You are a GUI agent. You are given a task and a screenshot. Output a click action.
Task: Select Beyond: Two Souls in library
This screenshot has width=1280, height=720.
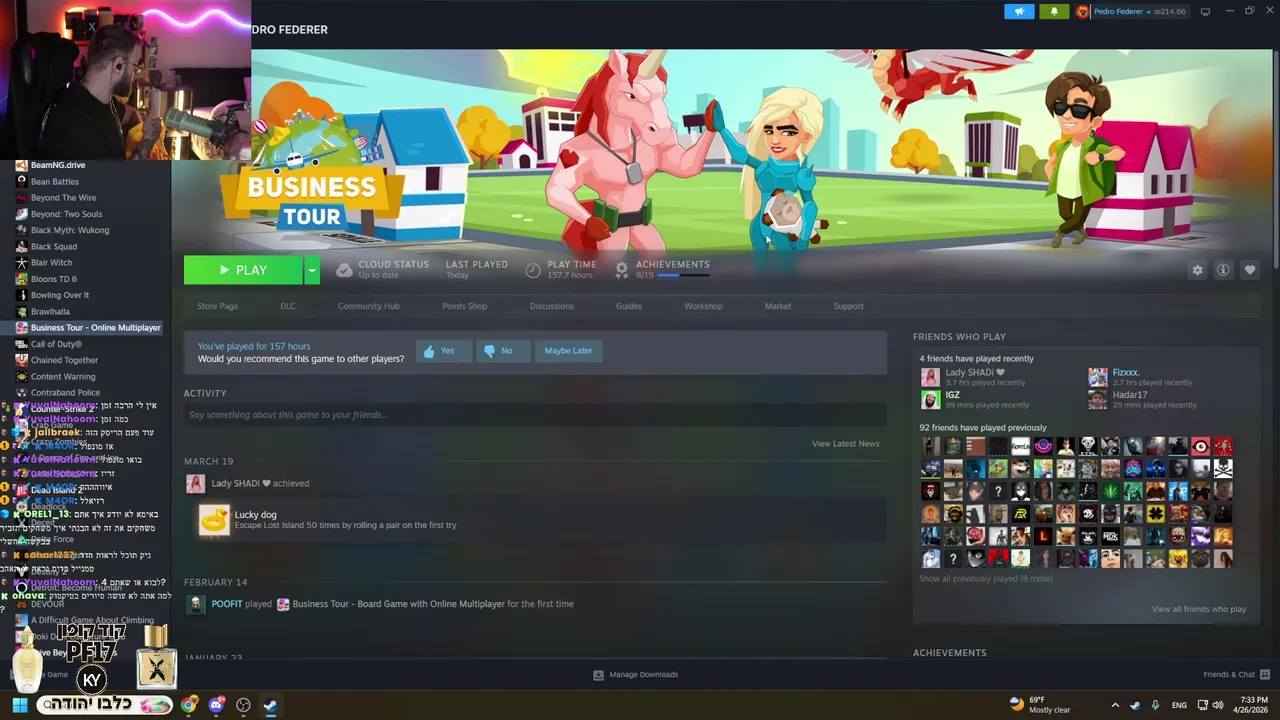(x=66, y=214)
